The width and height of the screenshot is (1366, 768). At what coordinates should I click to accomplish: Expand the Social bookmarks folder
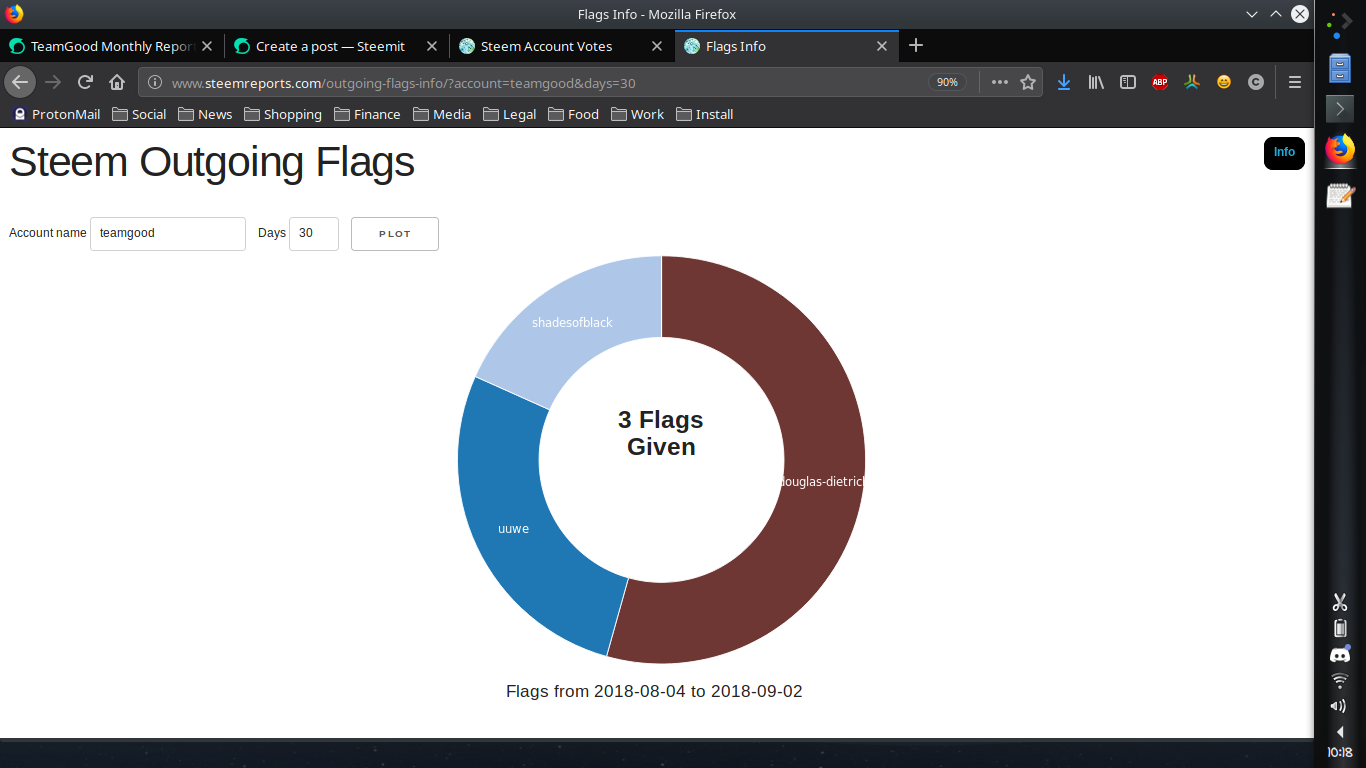click(x=139, y=114)
